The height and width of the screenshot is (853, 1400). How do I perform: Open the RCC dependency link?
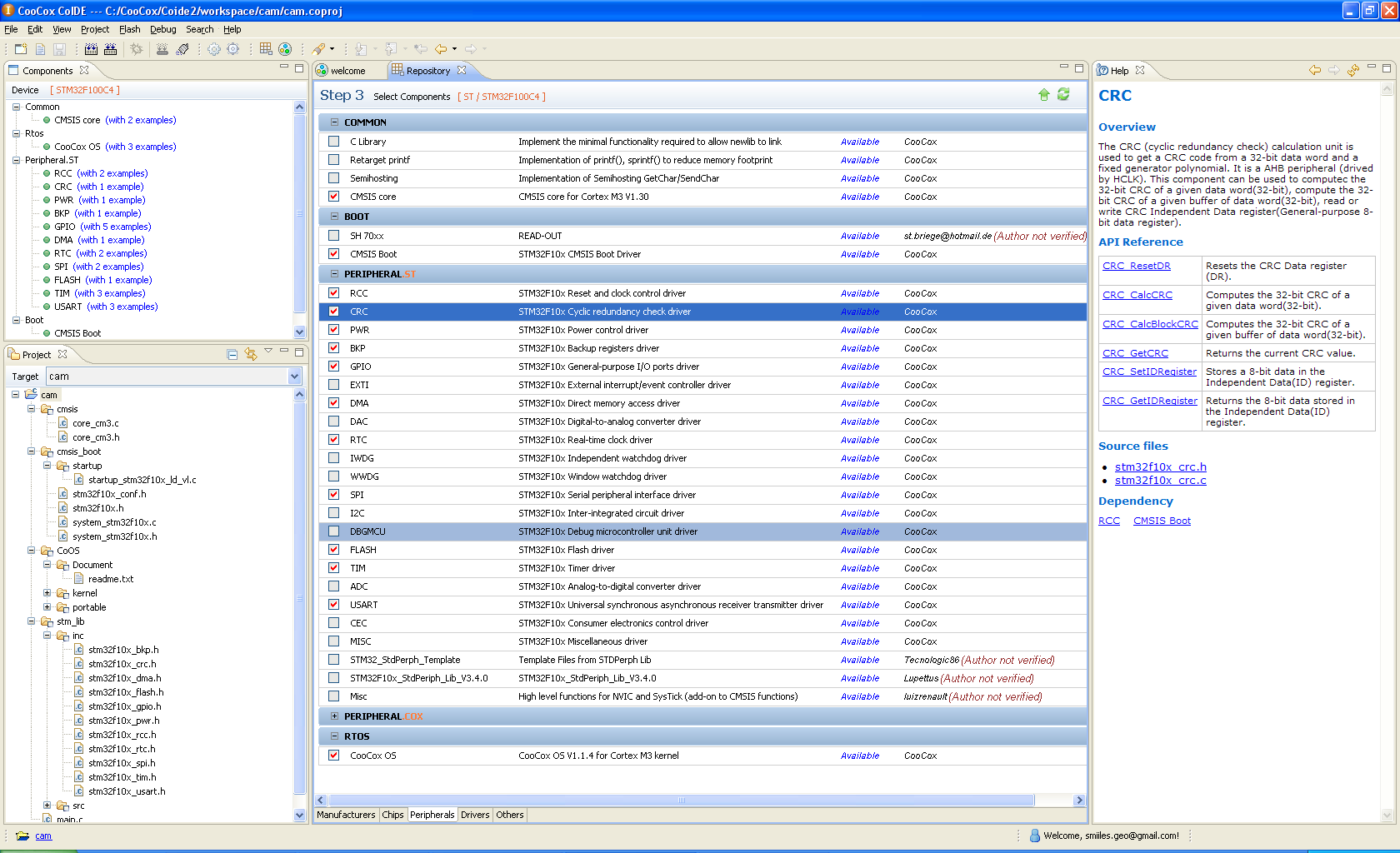pos(1109,521)
